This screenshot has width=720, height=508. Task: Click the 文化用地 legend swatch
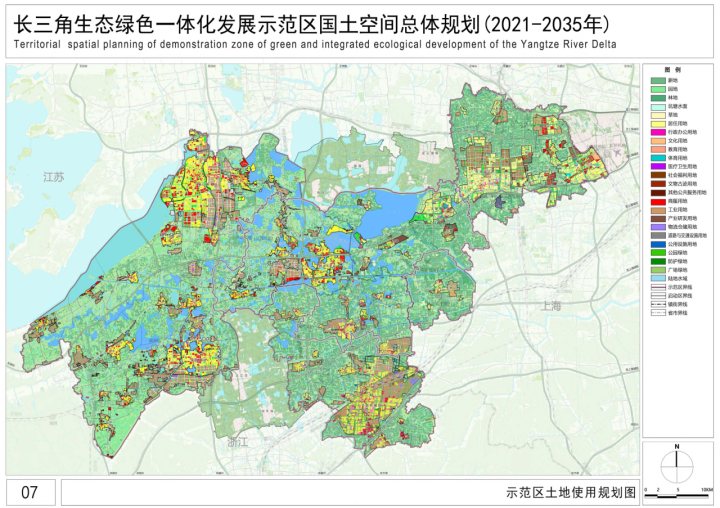coord(658,141)
